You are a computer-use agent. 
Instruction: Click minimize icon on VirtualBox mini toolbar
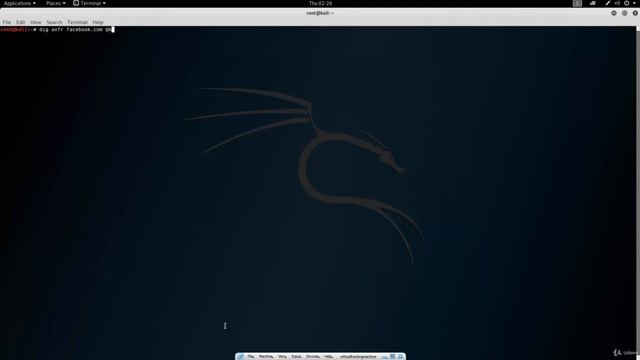385,357
